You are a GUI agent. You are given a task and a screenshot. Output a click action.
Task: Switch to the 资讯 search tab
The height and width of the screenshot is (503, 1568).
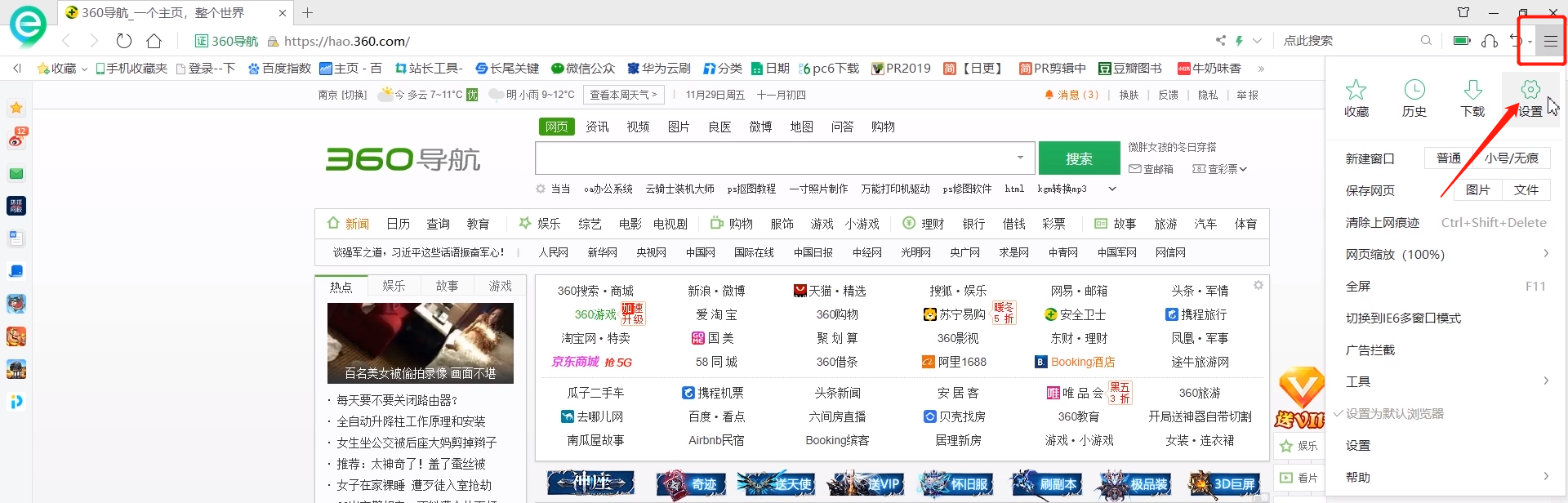tap(597, 127)
